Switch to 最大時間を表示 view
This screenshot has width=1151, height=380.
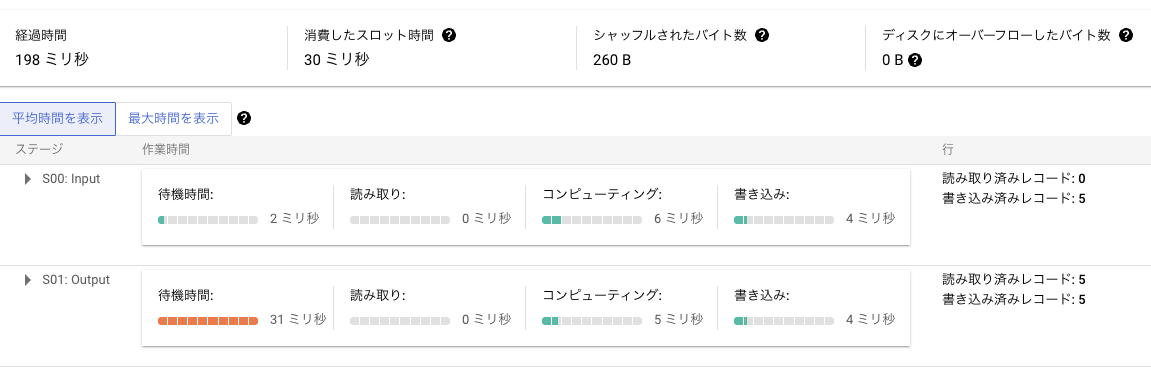(174, 119)
